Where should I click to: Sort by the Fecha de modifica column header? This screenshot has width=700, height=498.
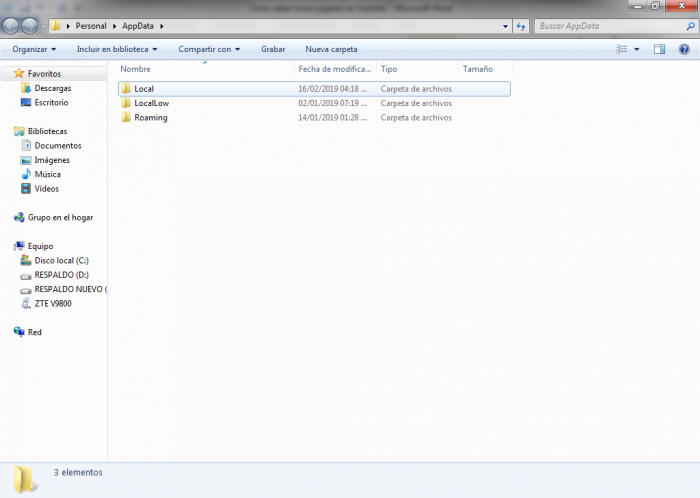(x=335, y=69)
